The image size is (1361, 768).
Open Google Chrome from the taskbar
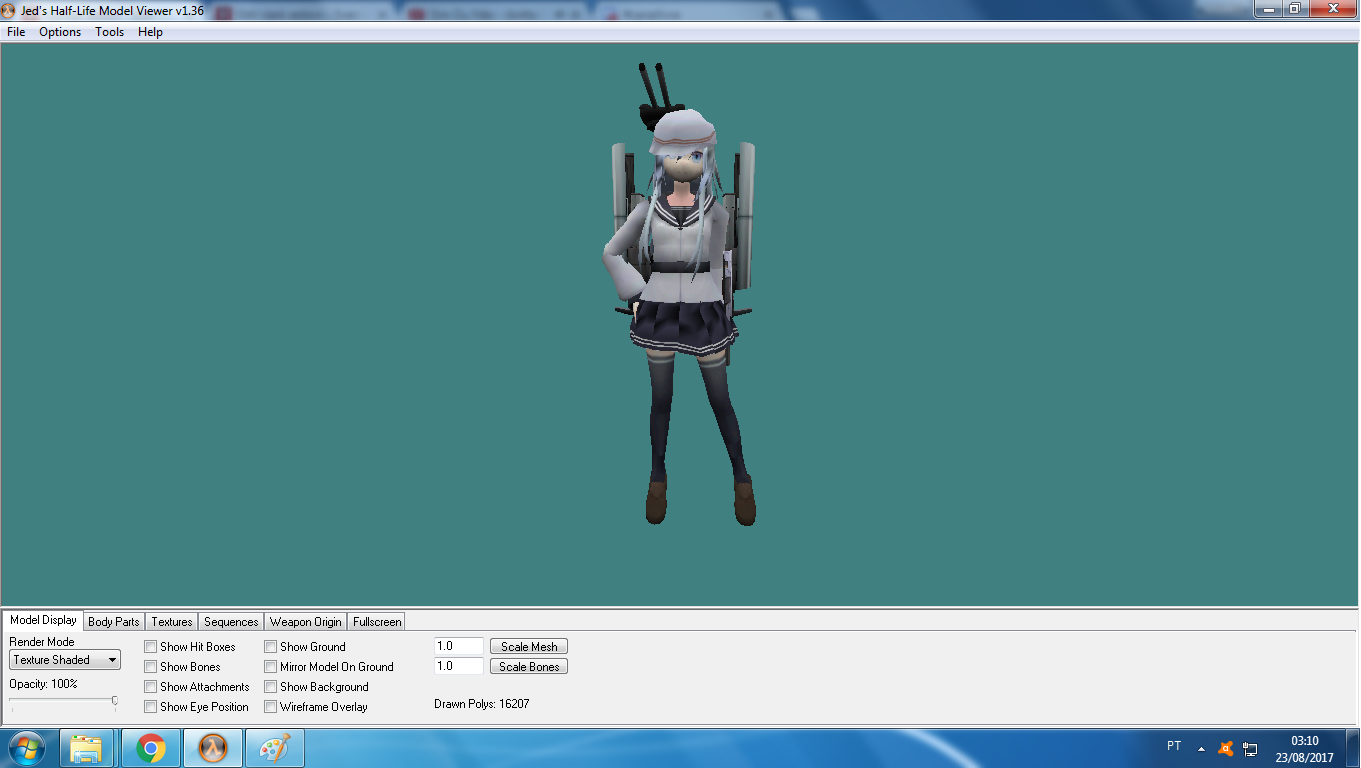(150, 748)
